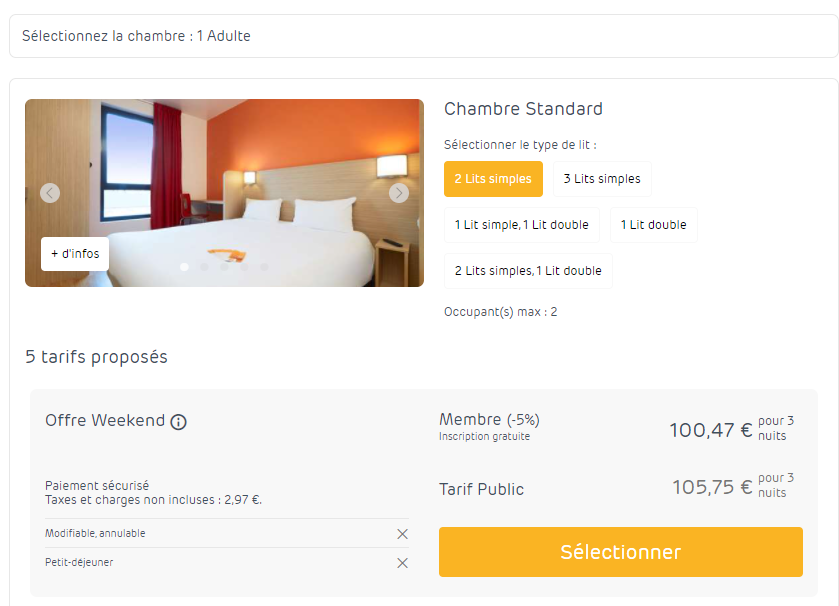Choose 2 Lits simples, 1 Lit double option
839x606 pixels.
coord(528,271)
